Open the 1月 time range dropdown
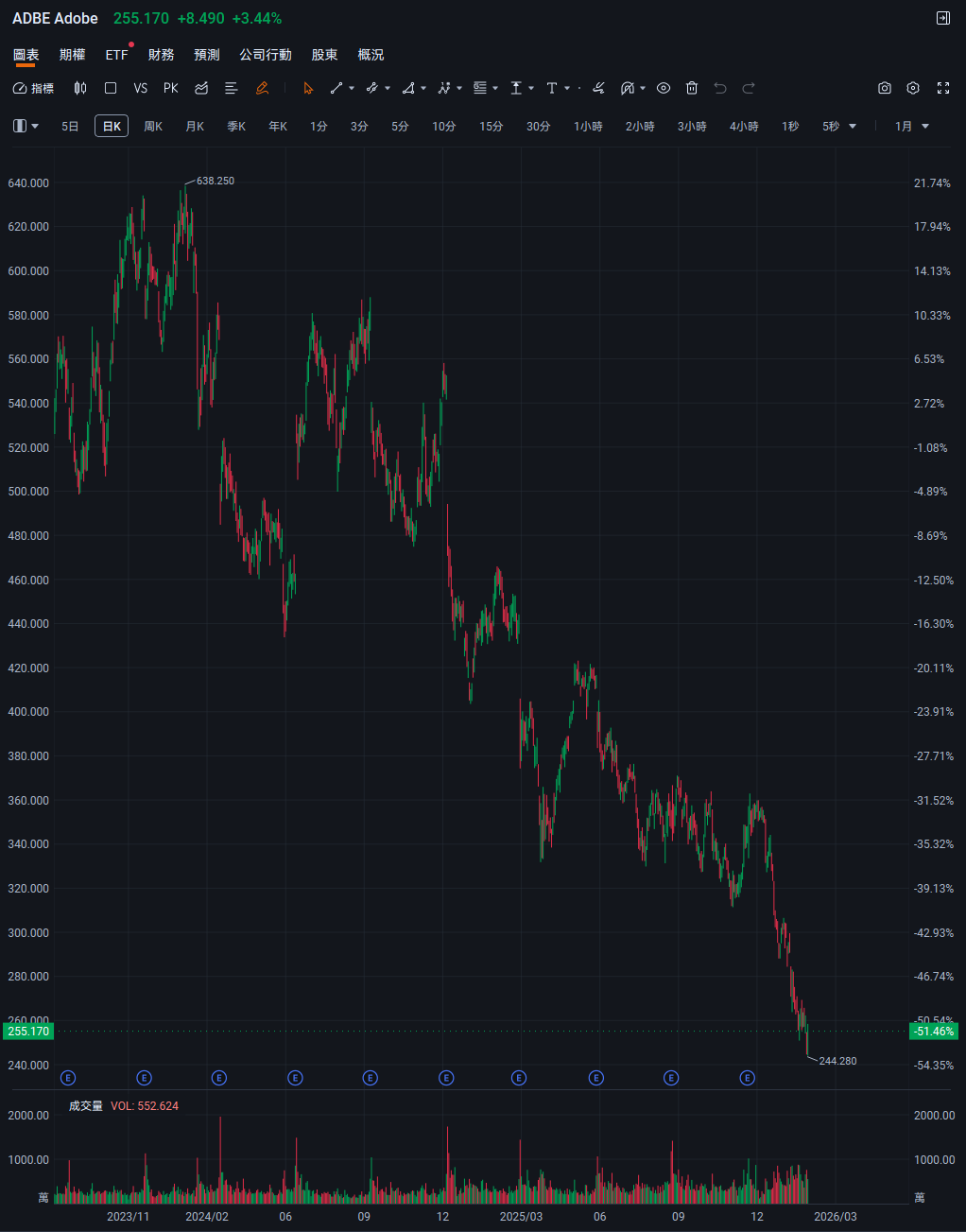 click(912, 126)
